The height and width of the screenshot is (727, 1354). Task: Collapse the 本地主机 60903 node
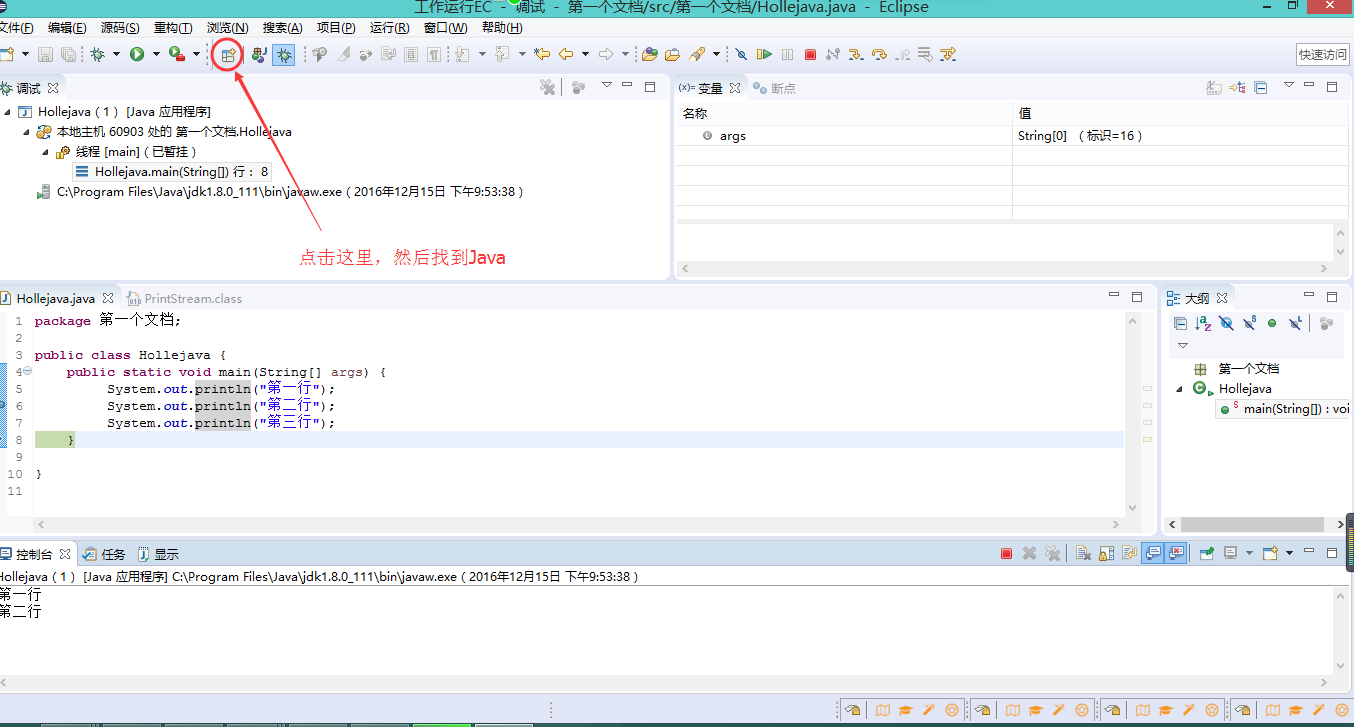pyautogui.click(x=27, y=132)
